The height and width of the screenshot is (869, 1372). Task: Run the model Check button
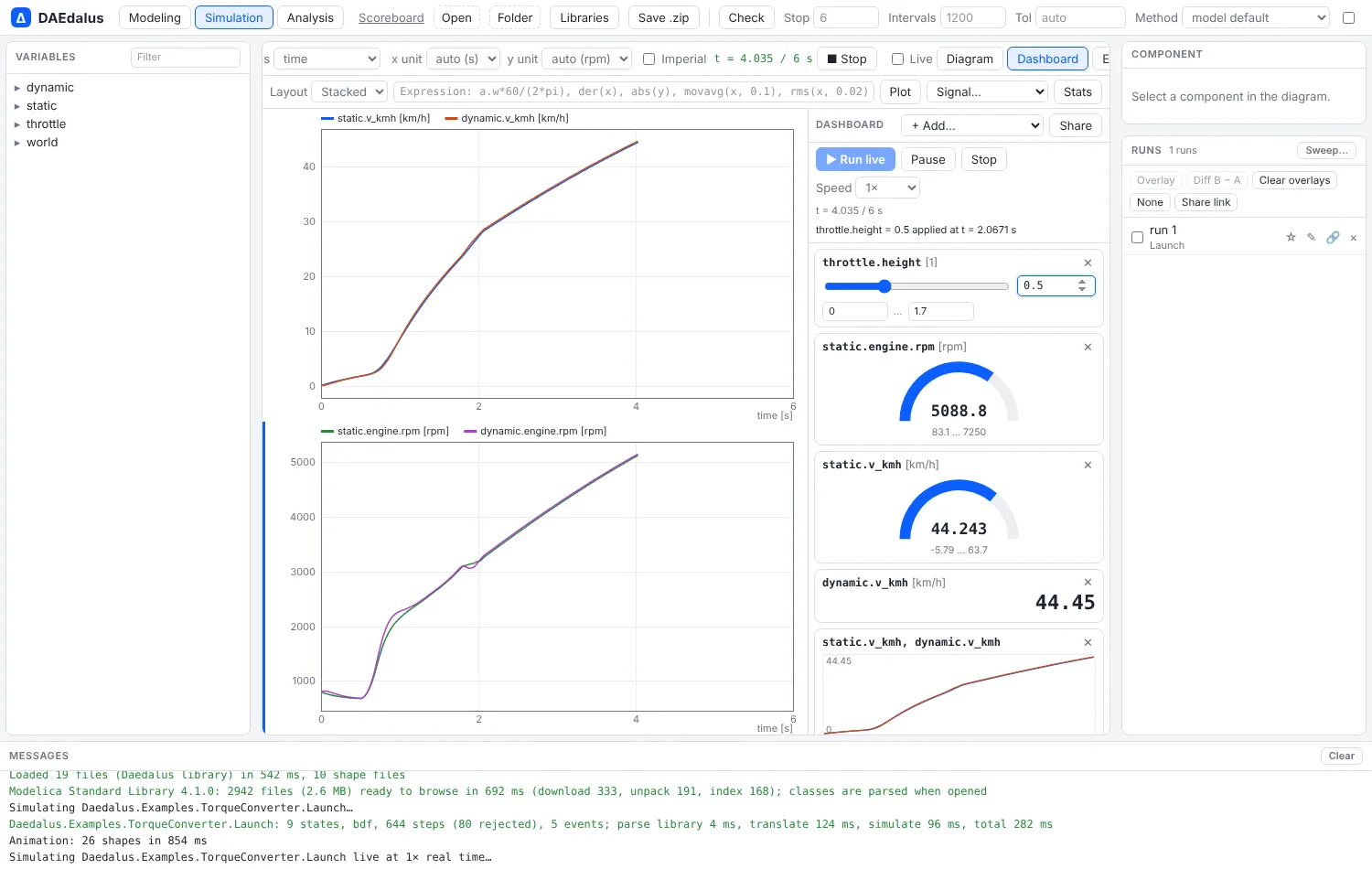746,17
